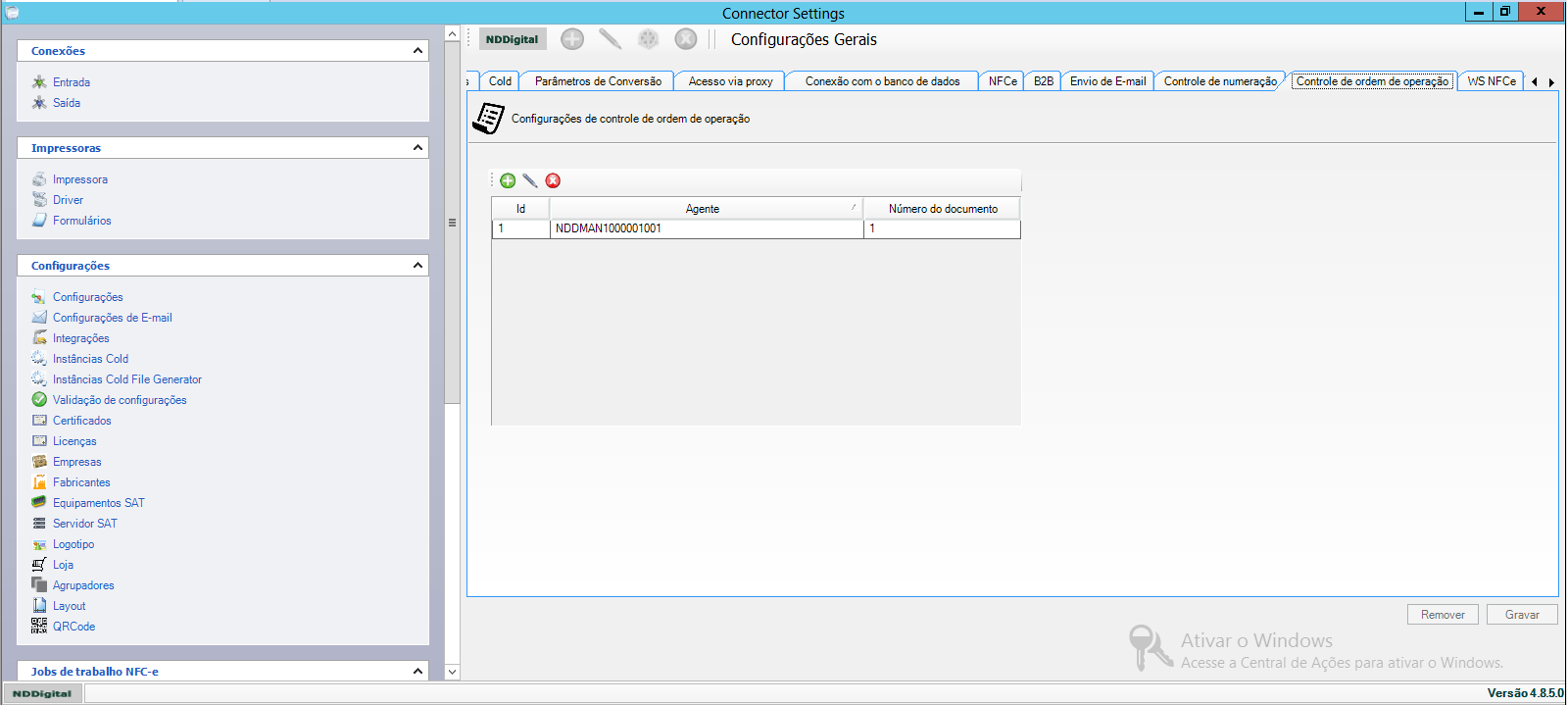Click the green add icon above the agent table
Screen dimensions: 1568x705
click(x=508, y=180)
